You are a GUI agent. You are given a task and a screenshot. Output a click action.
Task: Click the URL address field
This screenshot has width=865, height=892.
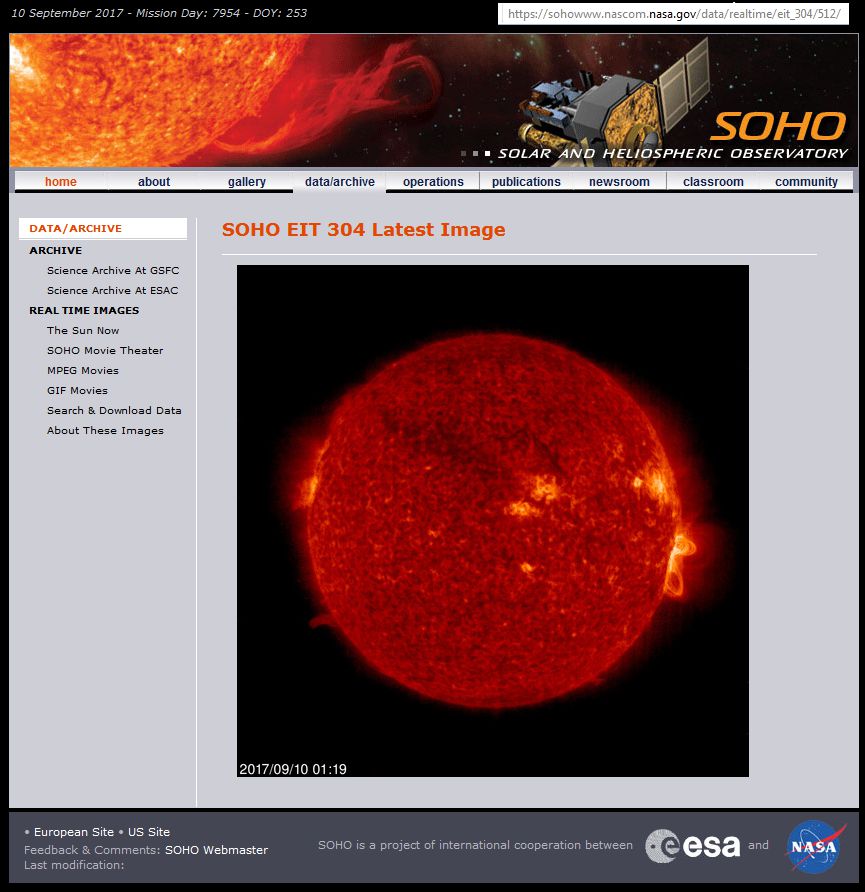(x=673, y=14)
